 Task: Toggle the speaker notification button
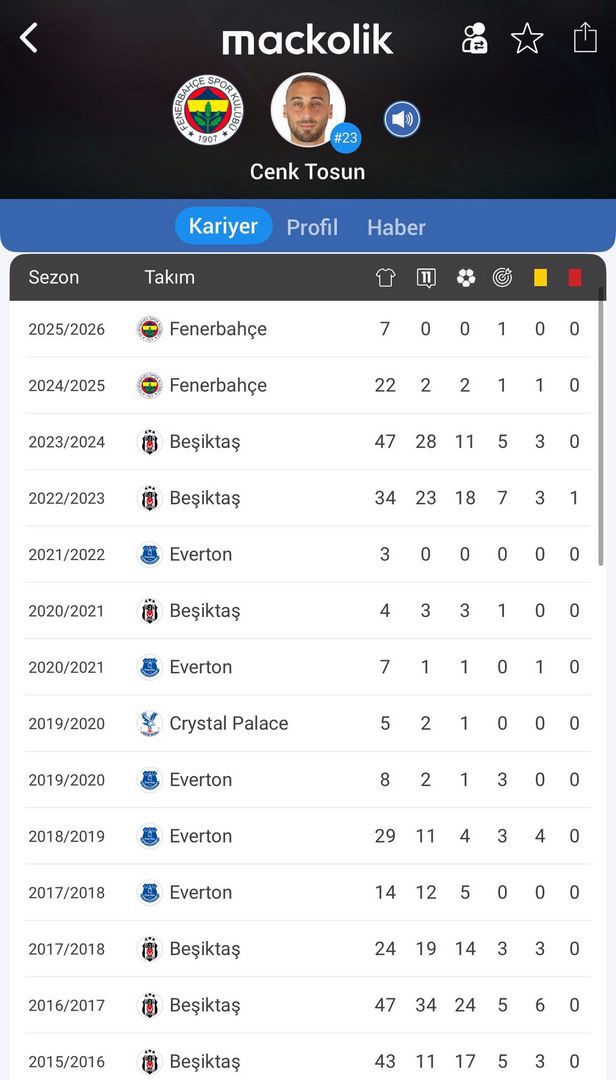point(402,120)
